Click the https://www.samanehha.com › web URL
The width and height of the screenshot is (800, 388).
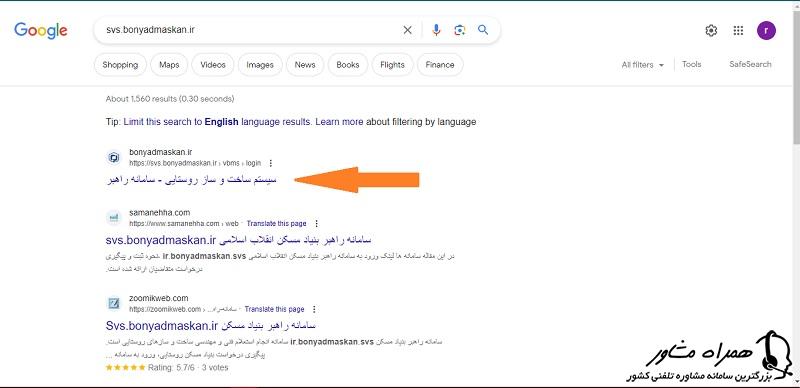[x=184, y=224]
